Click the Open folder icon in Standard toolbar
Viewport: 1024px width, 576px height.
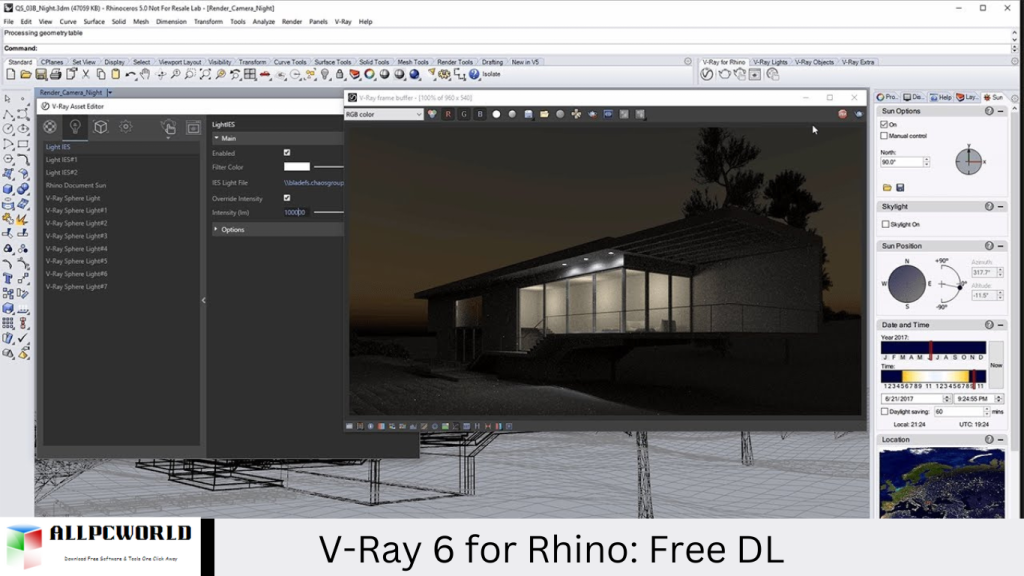pos(25,74)
